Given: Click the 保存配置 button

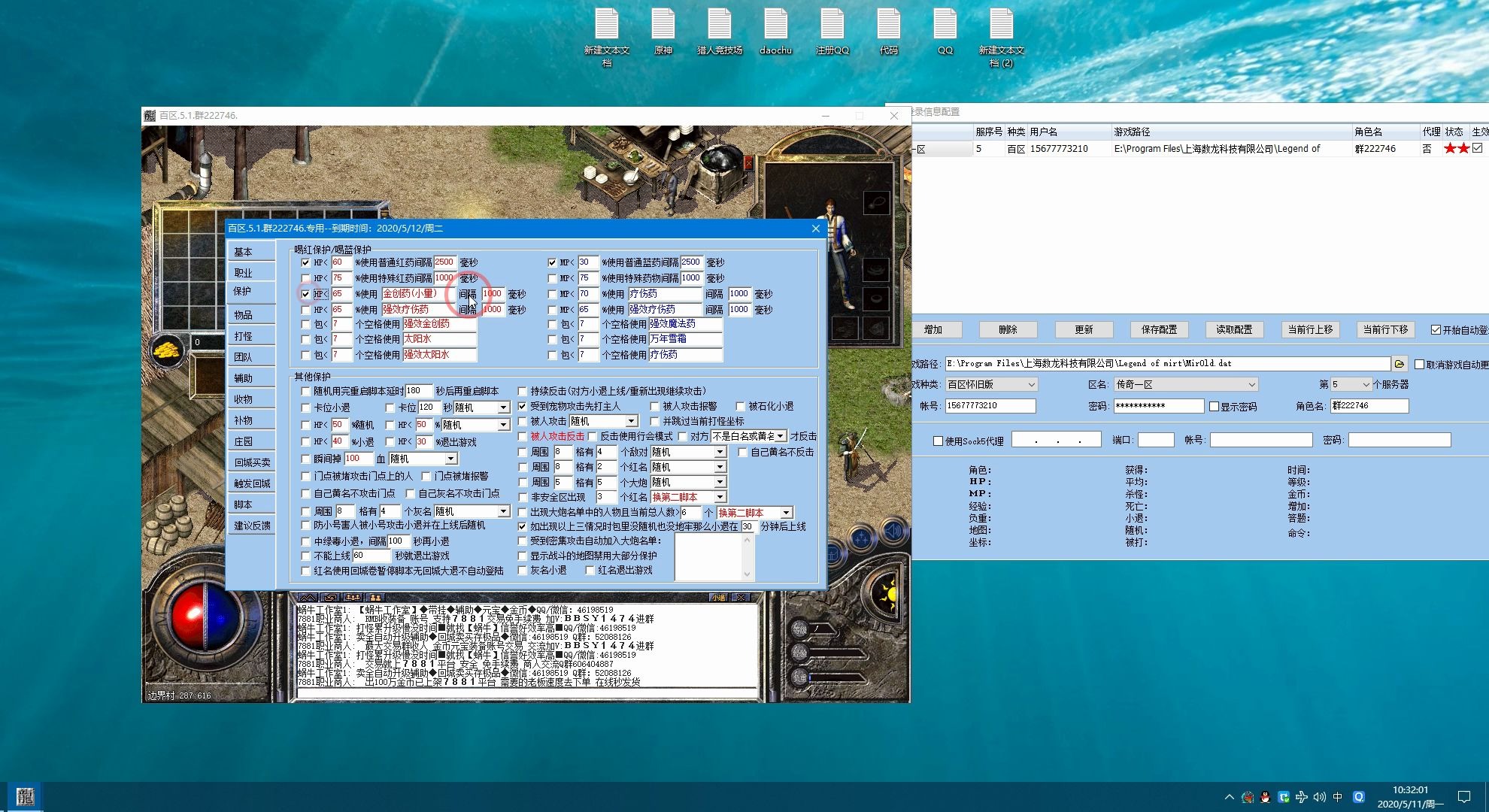Looking at the screenshot, I should coord(1159,329).
